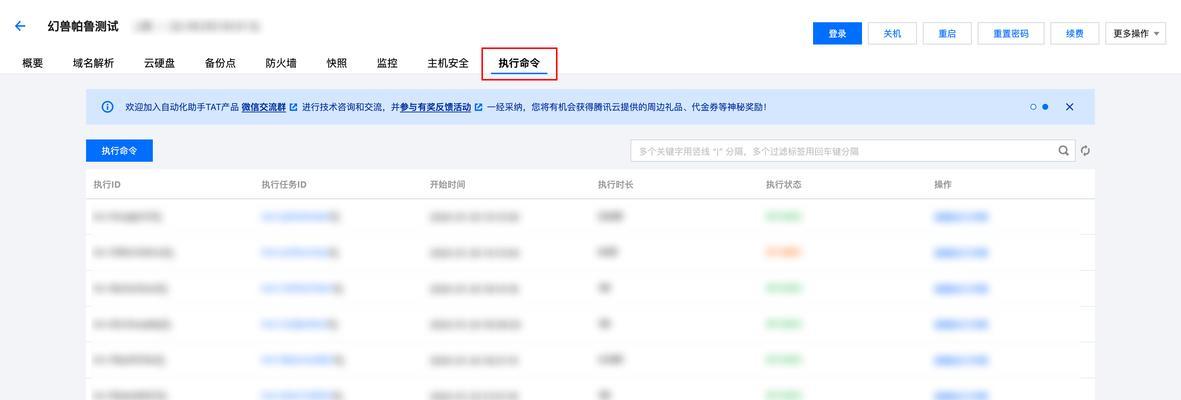Click the 重启 button
Screen dimensions: 1181x400
(947, 33)
